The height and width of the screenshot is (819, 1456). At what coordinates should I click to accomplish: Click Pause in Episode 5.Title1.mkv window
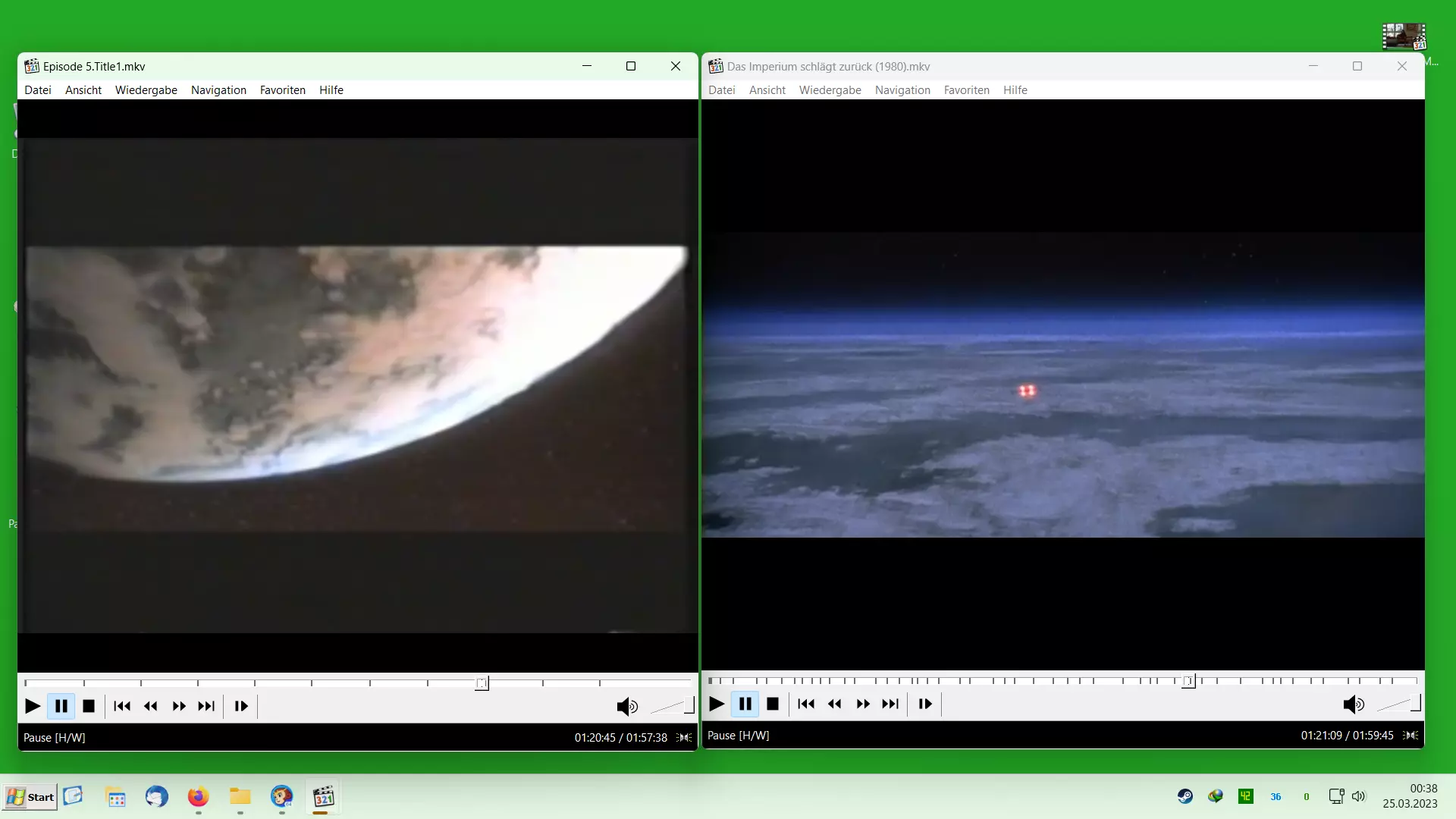pos(61,706)
